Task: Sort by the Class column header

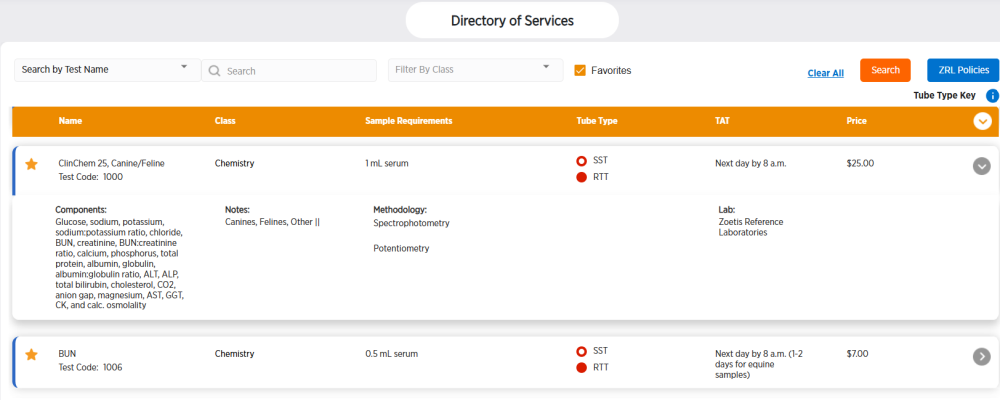Action: 225,121
